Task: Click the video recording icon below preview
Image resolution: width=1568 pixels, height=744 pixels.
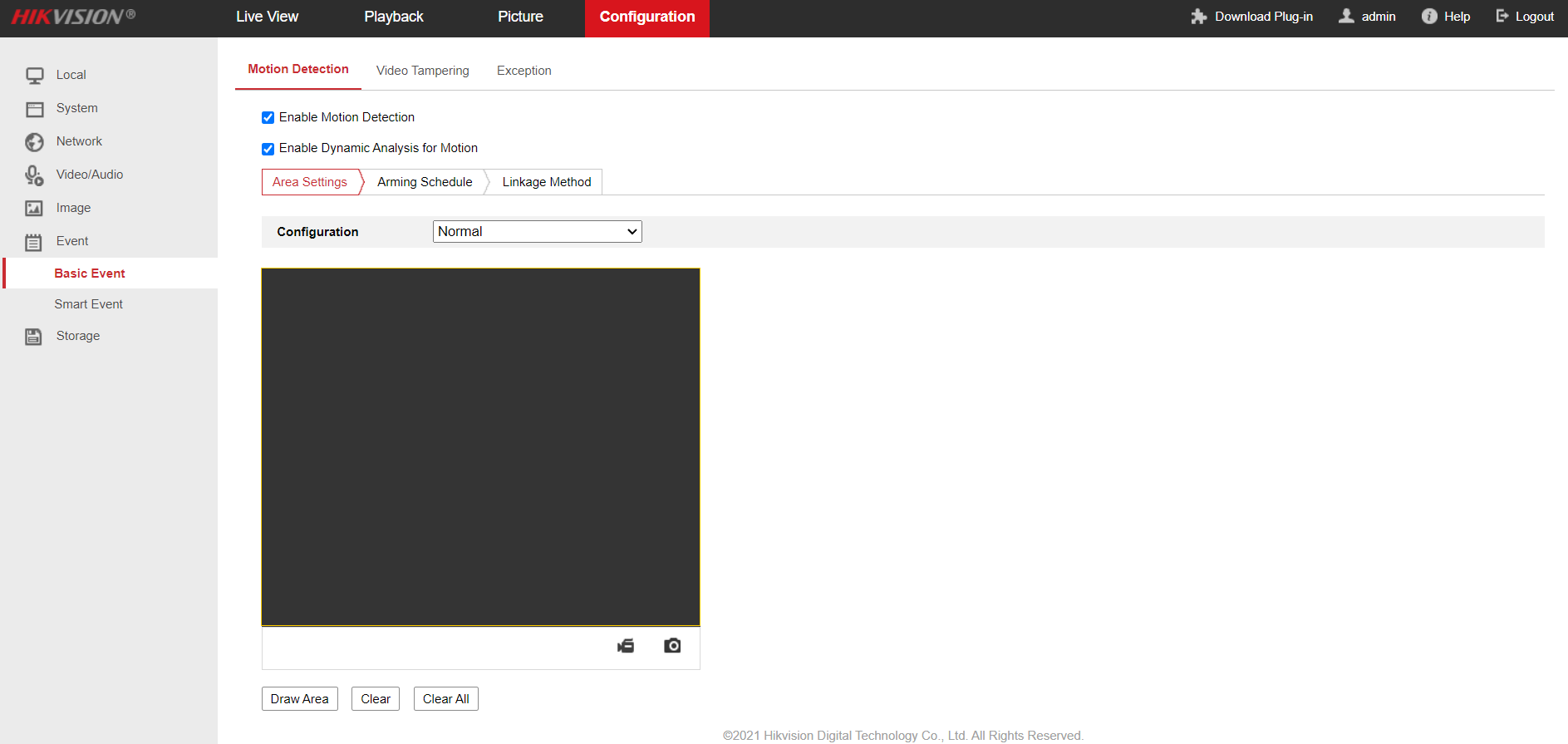Action: pos(626,646)
